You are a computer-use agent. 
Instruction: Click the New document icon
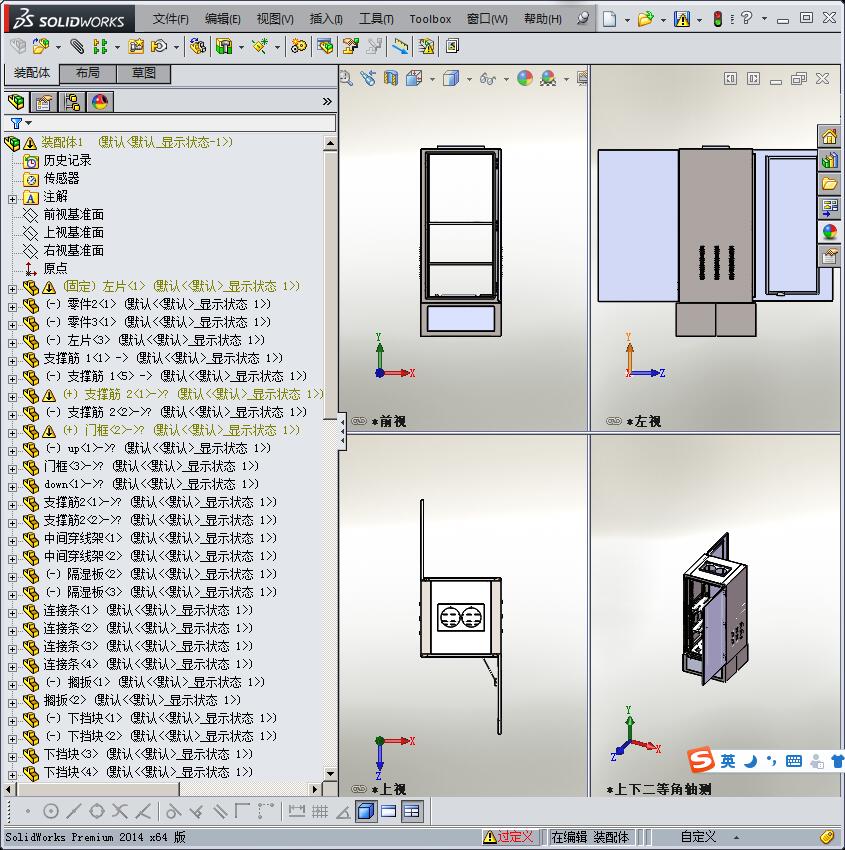pos(610,20)
